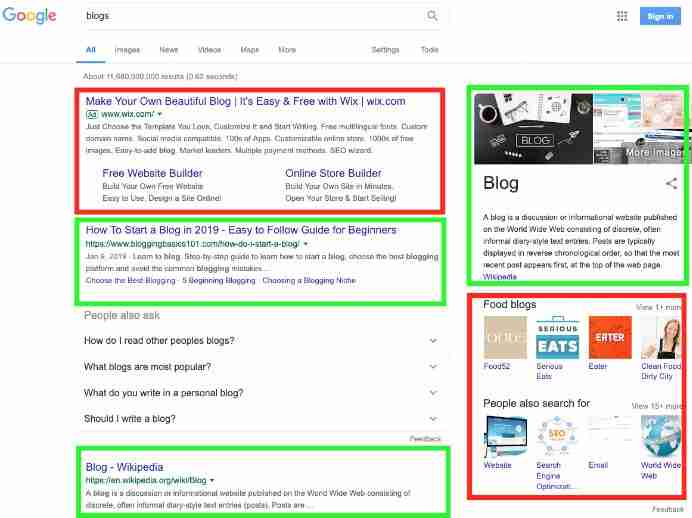Click the Website monitor thumbnail

(x=505, y=436)
